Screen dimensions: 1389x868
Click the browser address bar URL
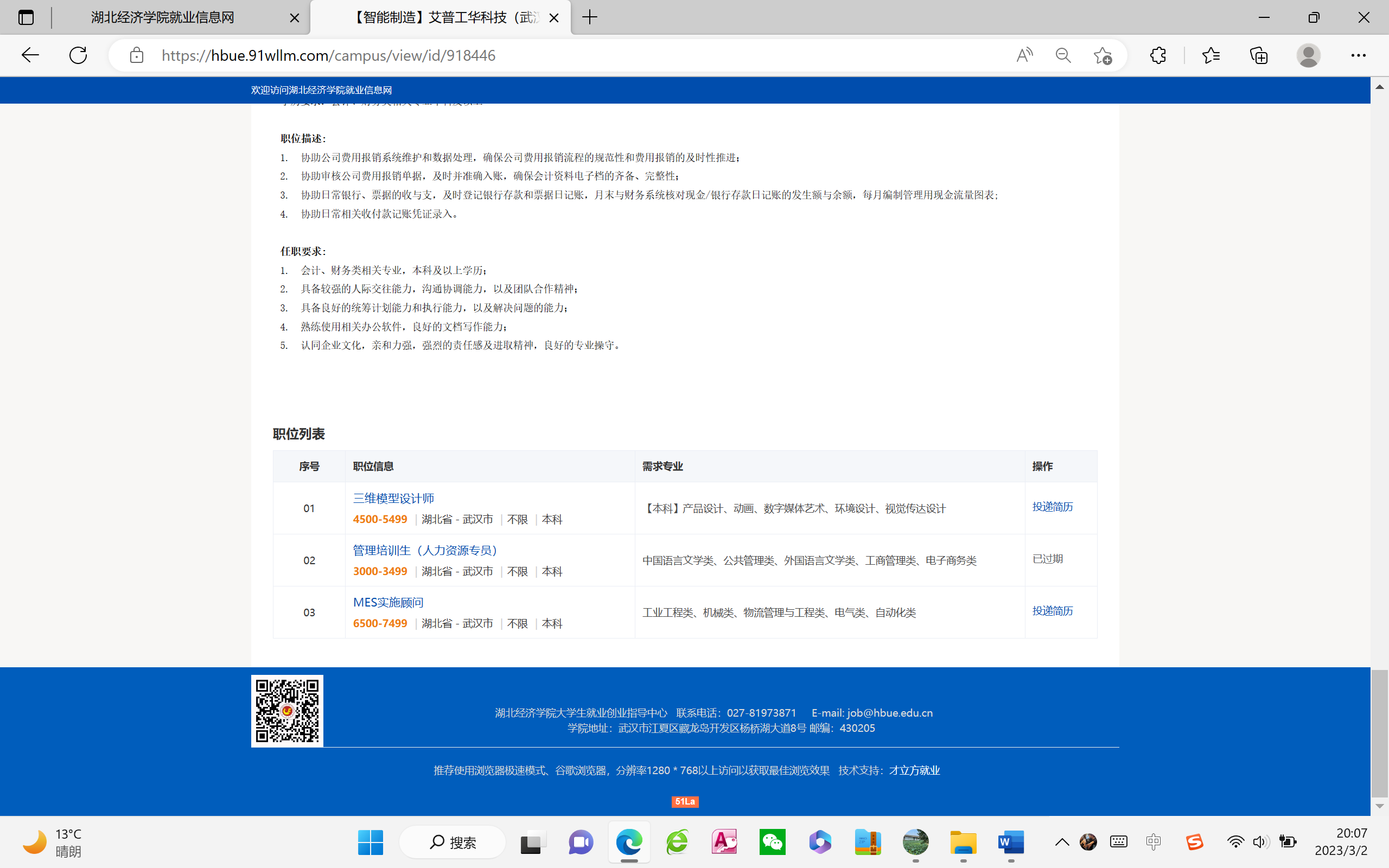point(328,55)
